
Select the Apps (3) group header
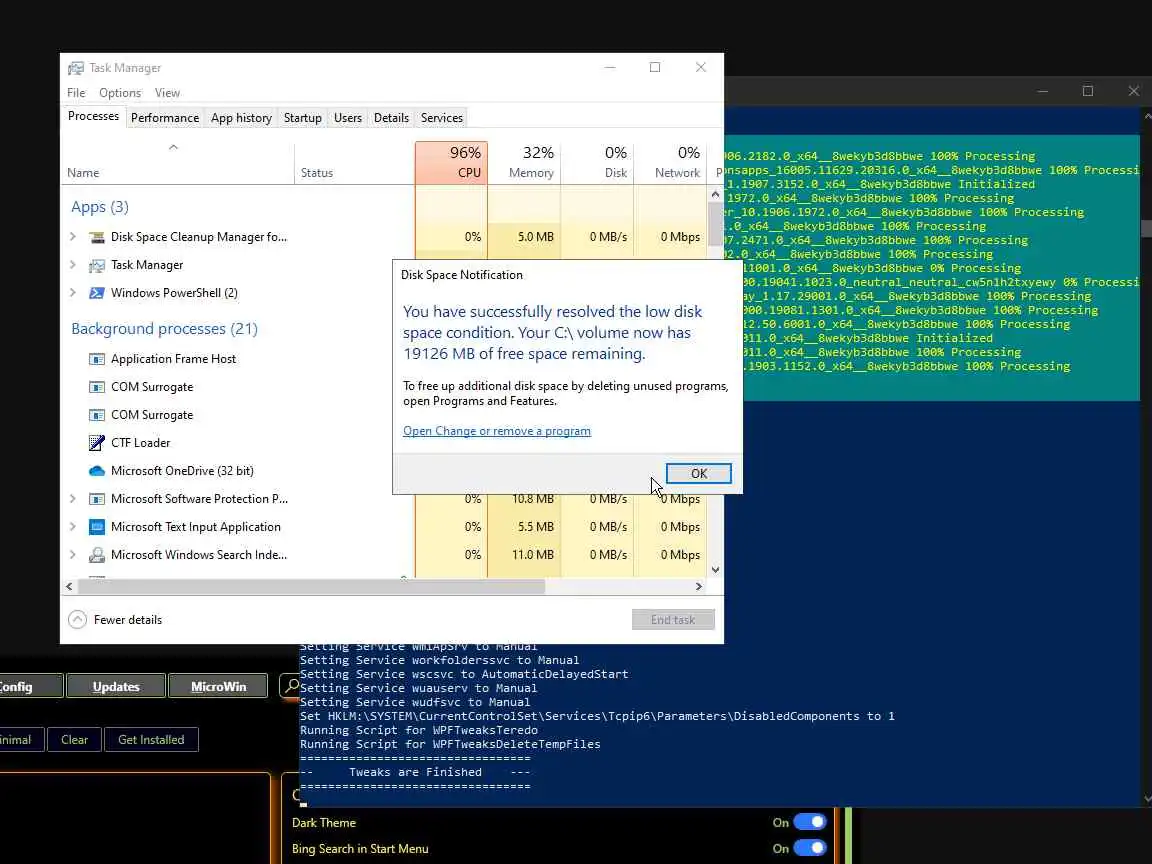(100, 206)
